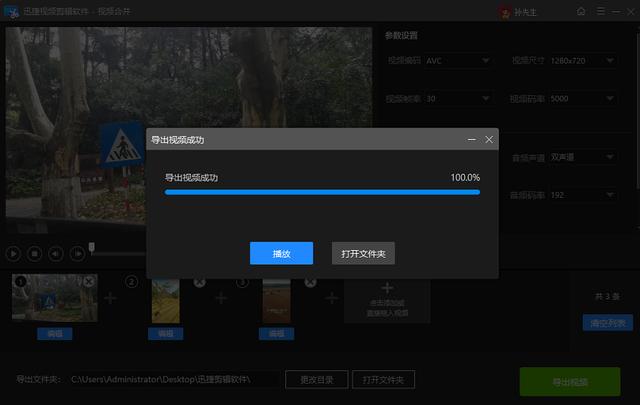
Task: Open the 视频尺寸 1280x720 dropdown
Action: click(x=582, y=60)
